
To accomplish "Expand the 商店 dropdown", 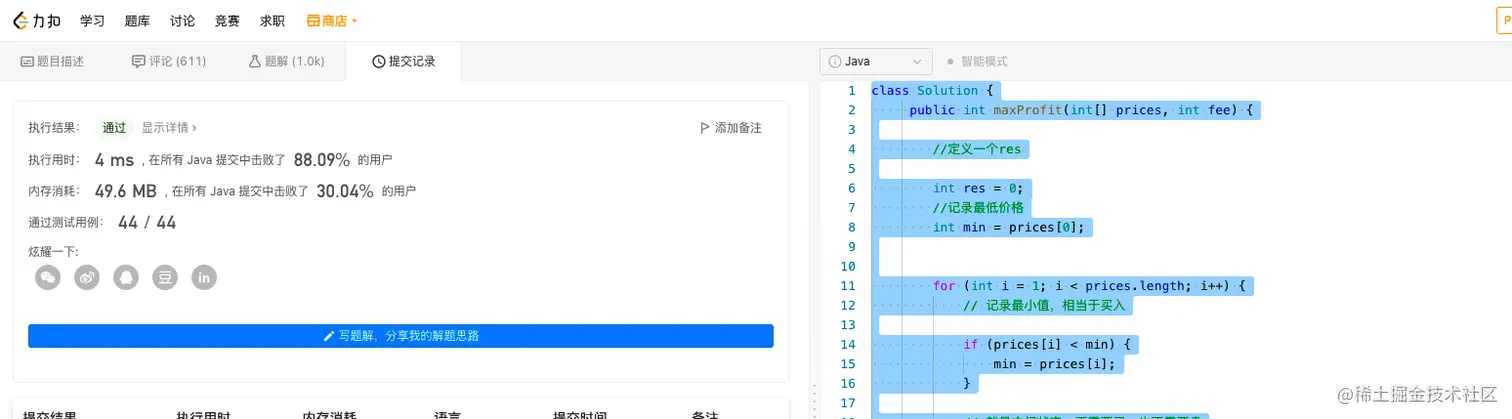I will tap(332, 20).
